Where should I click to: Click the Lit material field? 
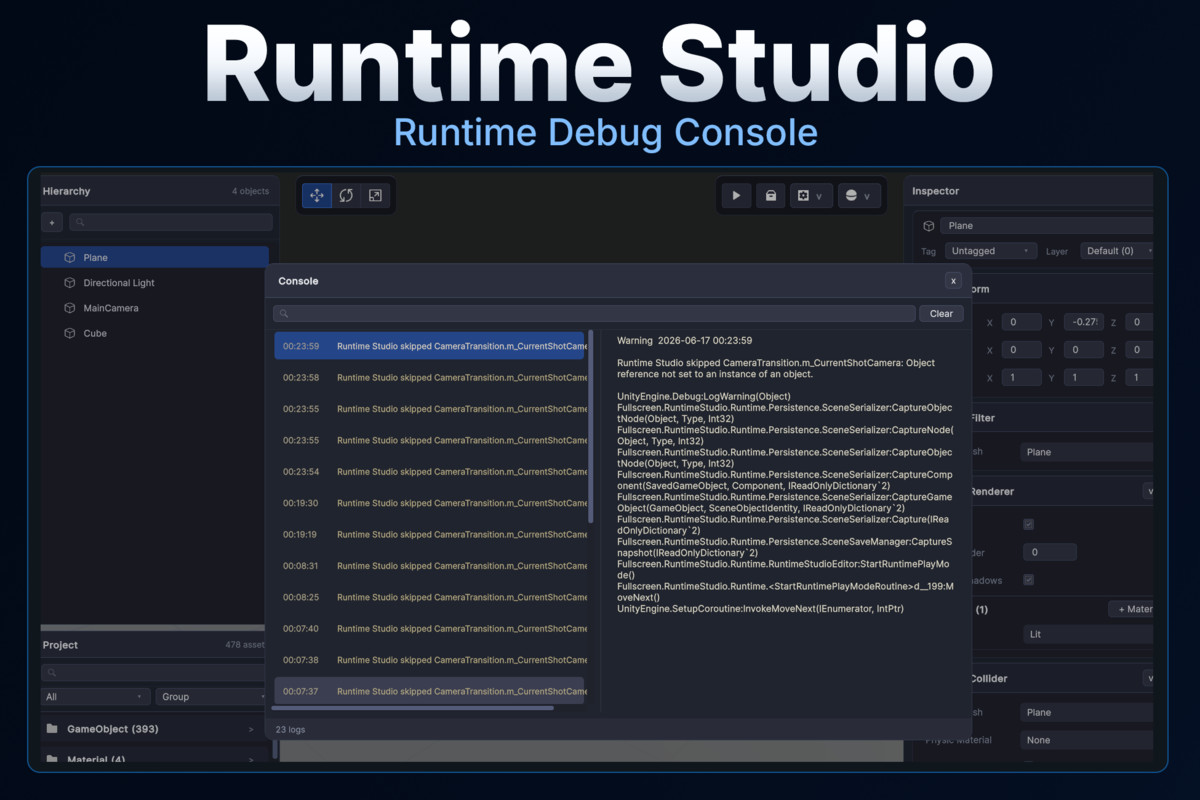[x=1088, y=634]
